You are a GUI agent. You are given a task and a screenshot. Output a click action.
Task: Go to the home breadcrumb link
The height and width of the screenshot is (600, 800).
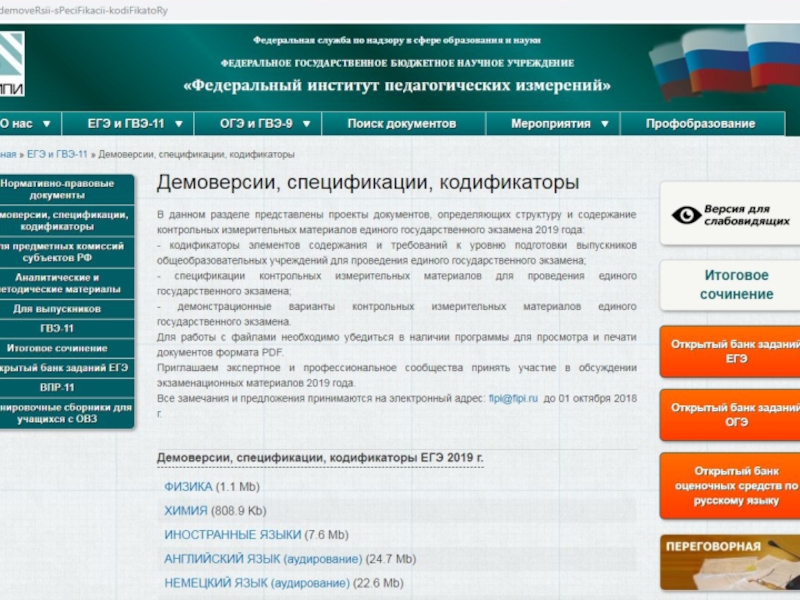coord(8,154)
